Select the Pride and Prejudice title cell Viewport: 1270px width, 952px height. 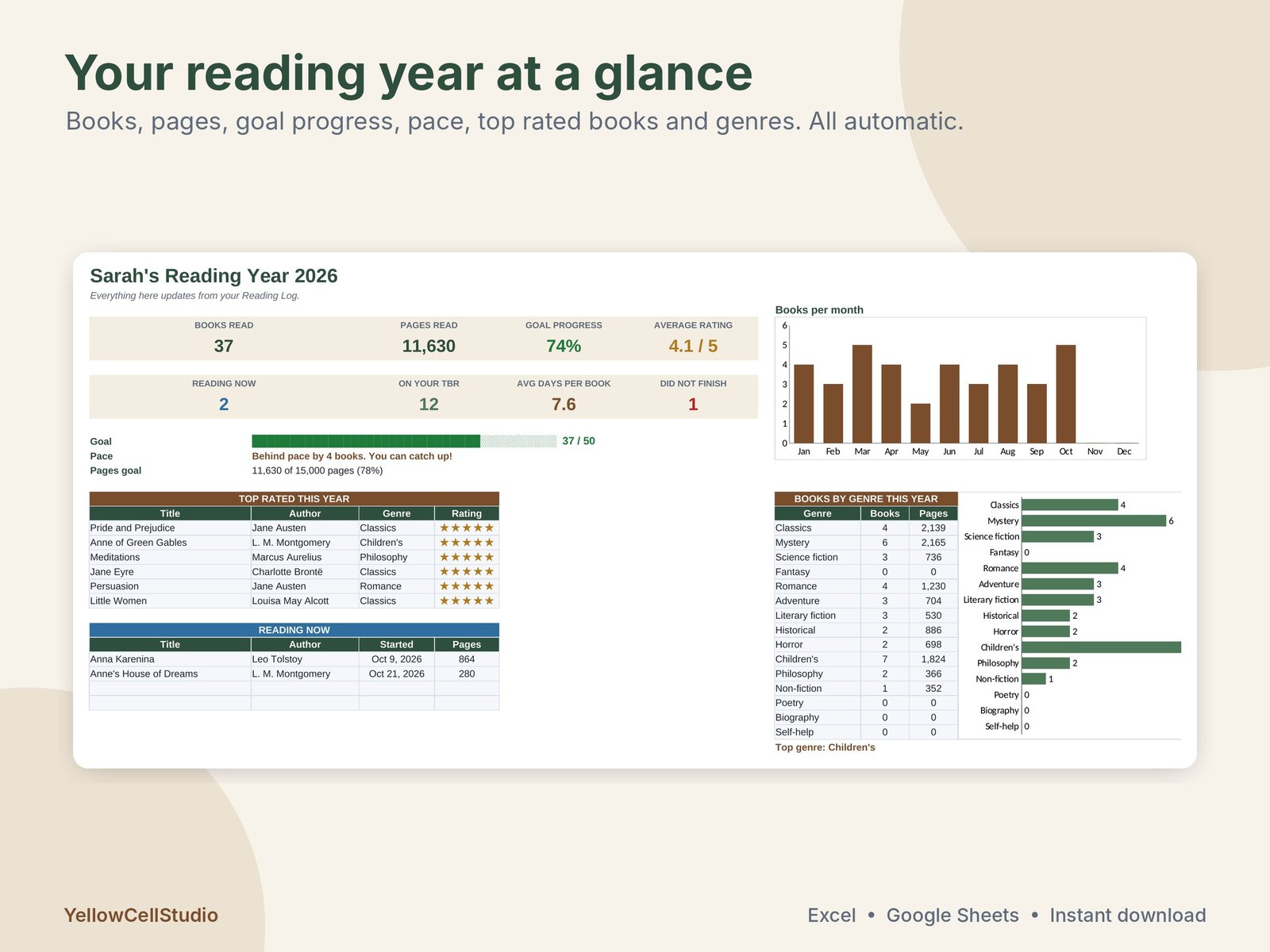(170, 528)
